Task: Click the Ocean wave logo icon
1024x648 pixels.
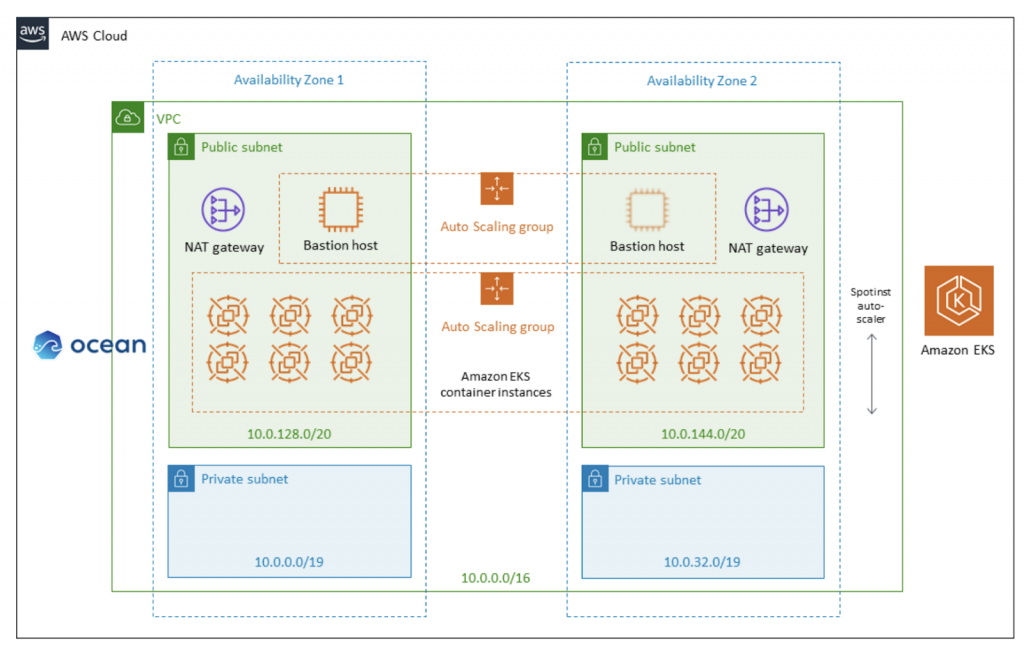Action: (x=48, y=345)
